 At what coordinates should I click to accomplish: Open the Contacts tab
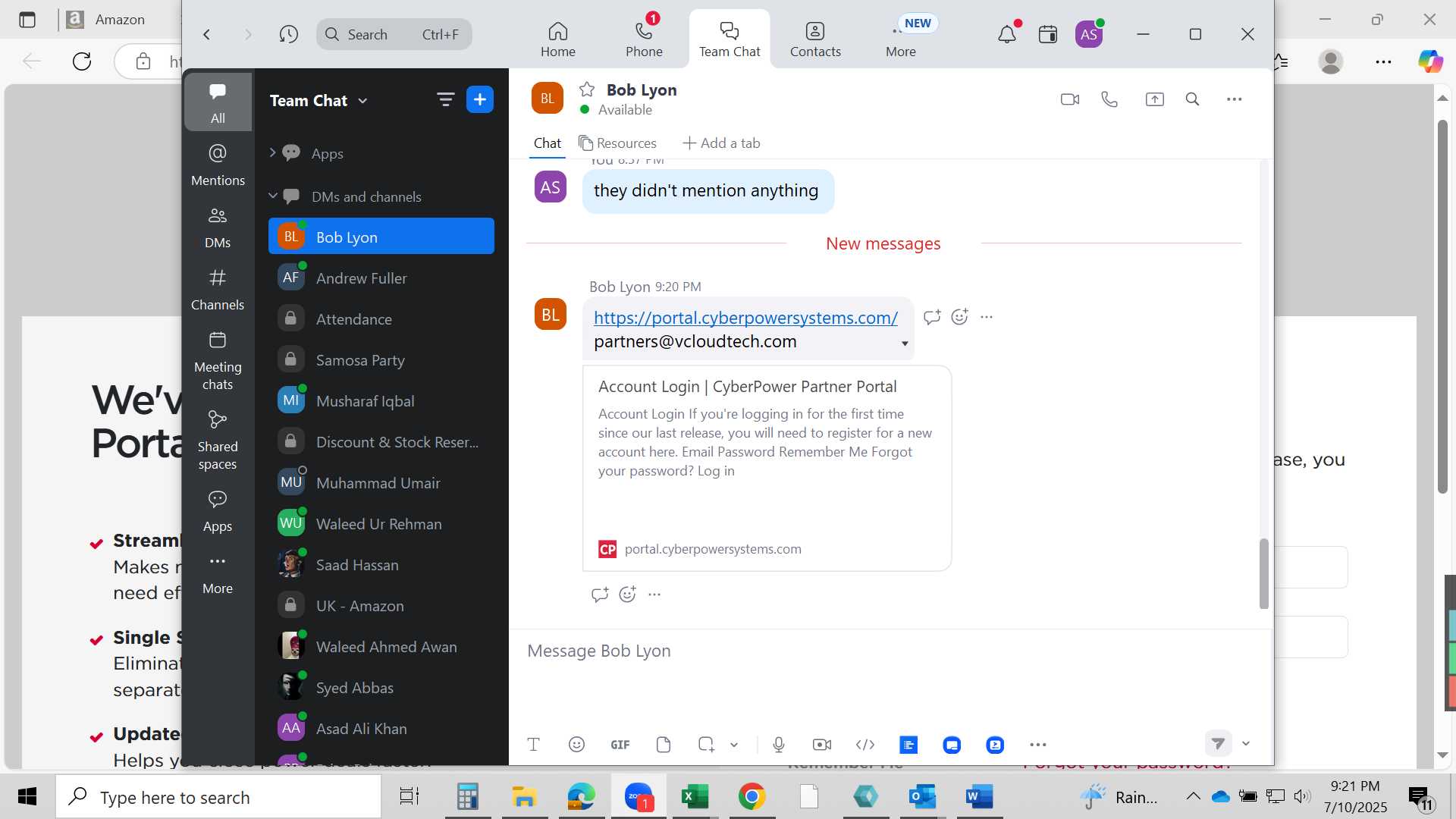click(815, 39)
